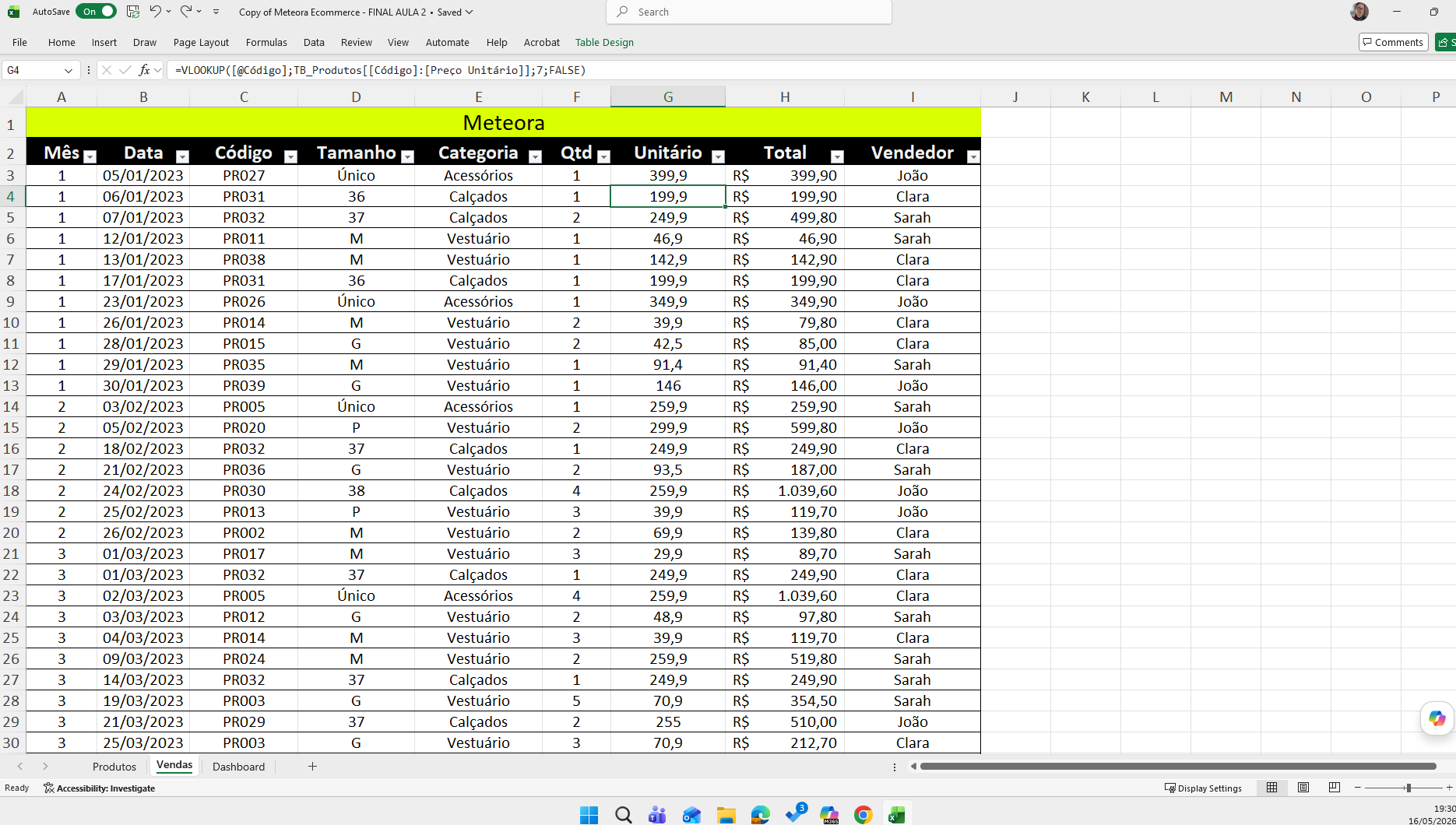Image resolution: width=1456 pixels, height=825 pixels.
Task: Click the Redo arrow icon
Action: pos(185,12)
